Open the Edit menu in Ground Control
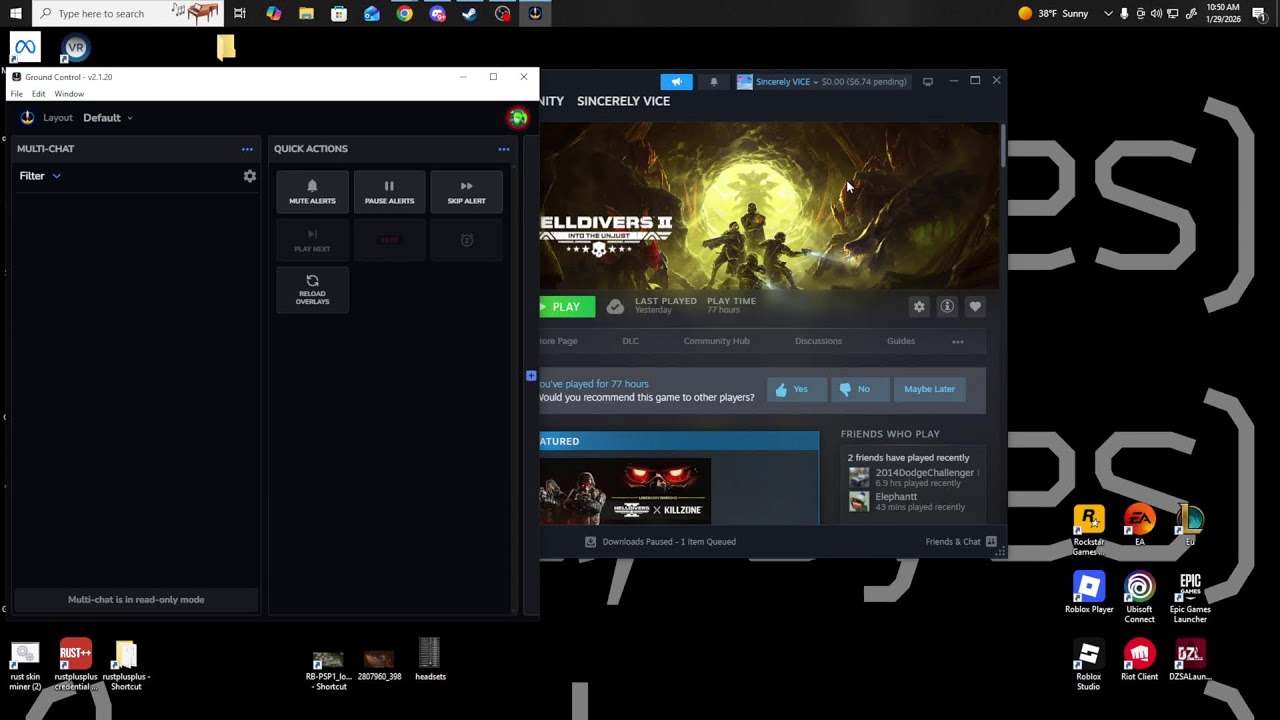1280x720 pixels. [38, 94]
